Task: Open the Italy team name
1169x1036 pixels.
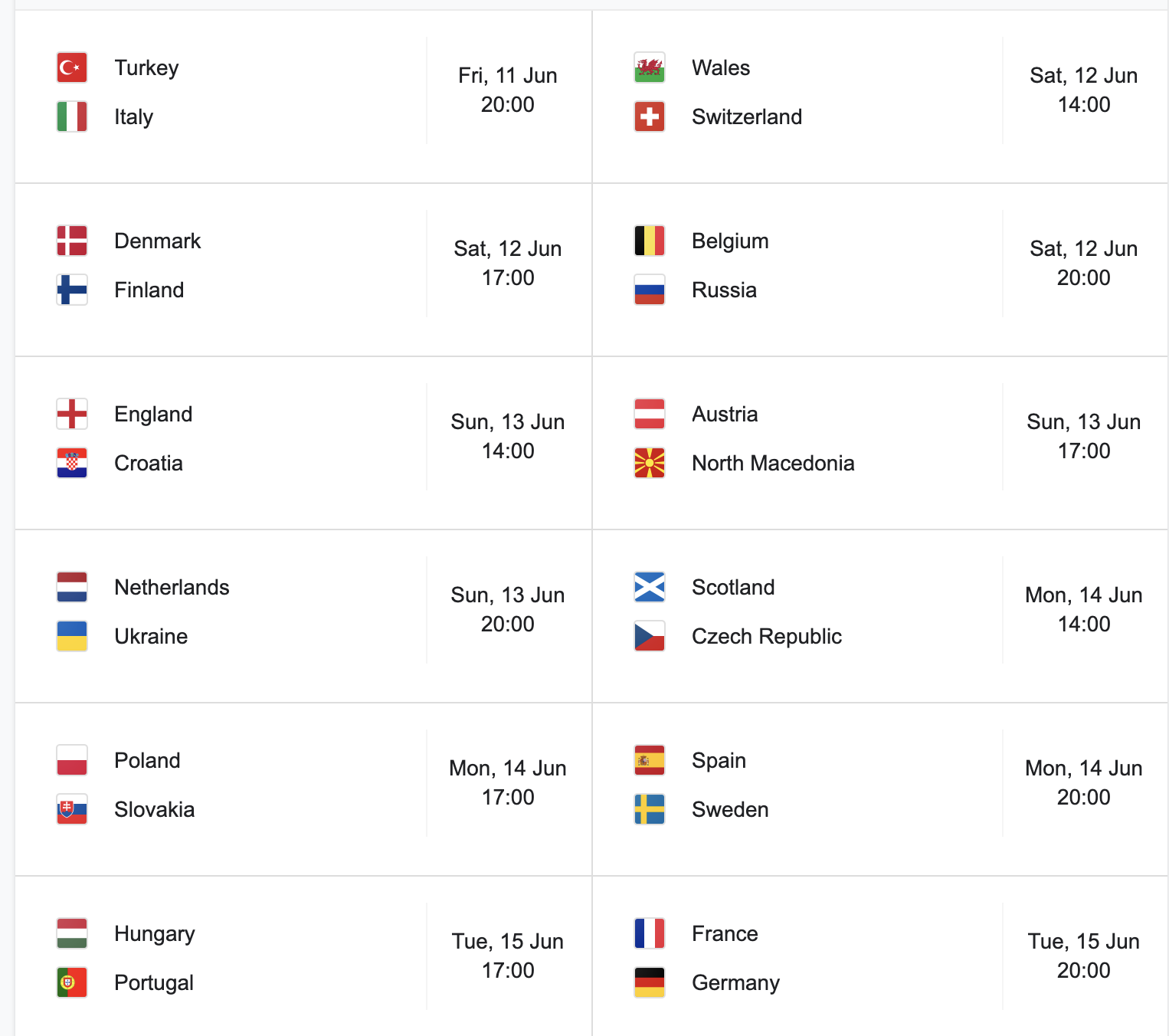Action: (134, 117)
